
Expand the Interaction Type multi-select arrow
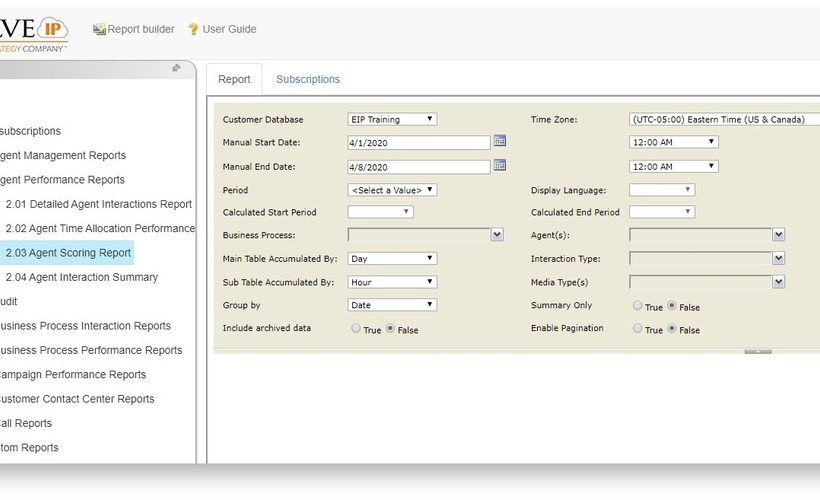[x=778, y=258]
